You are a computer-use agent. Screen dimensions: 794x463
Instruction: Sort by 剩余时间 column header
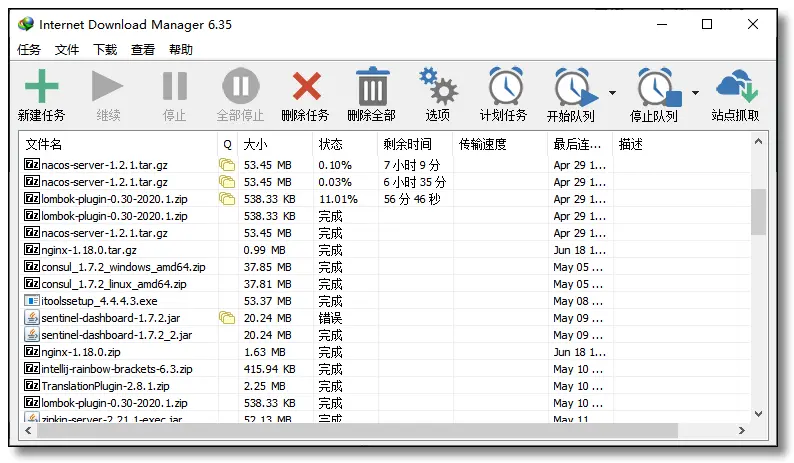[x=415, y=144]
